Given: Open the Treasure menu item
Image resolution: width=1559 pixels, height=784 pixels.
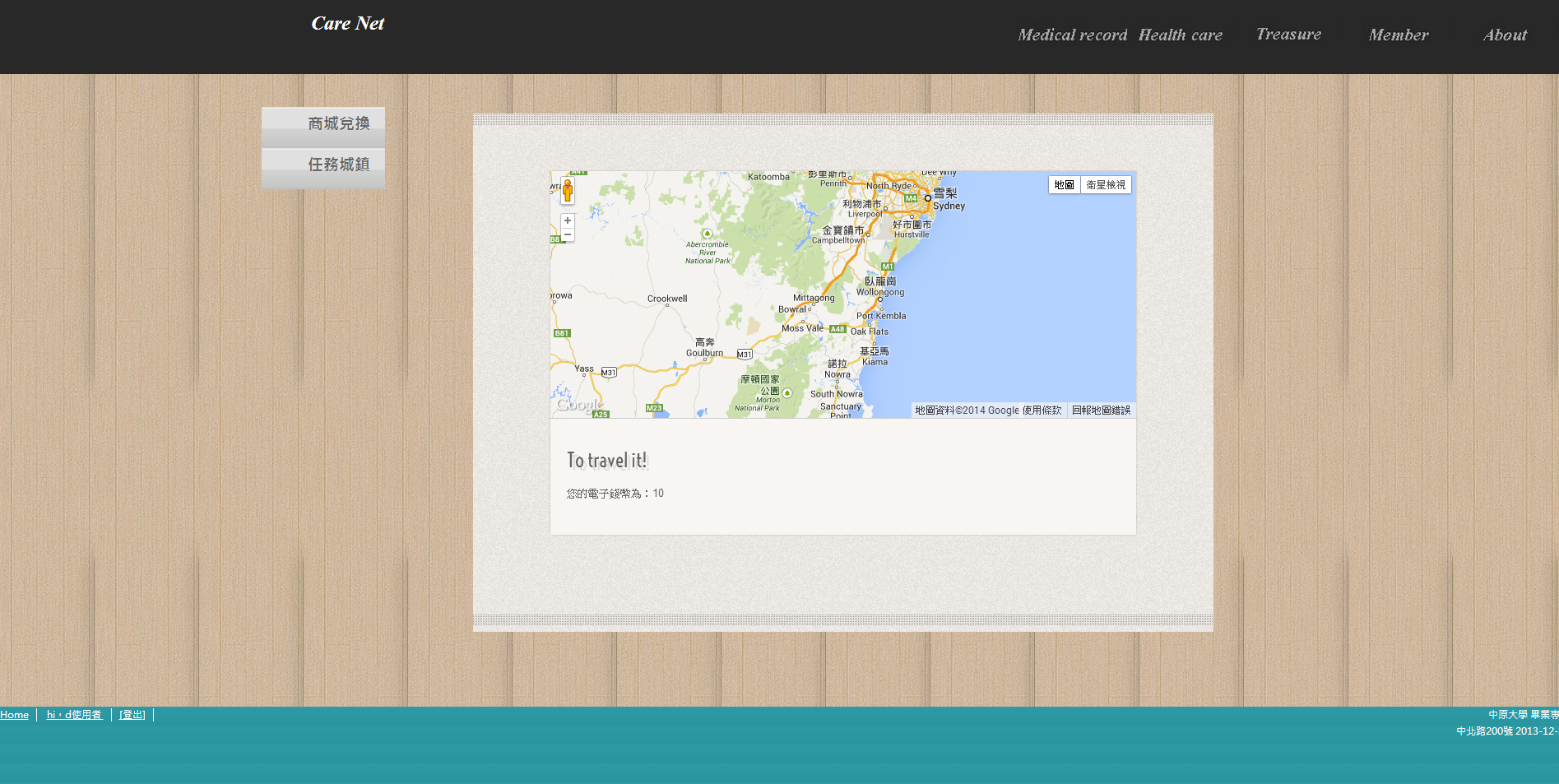Looking at the screenshot, I should point(1288,35).
